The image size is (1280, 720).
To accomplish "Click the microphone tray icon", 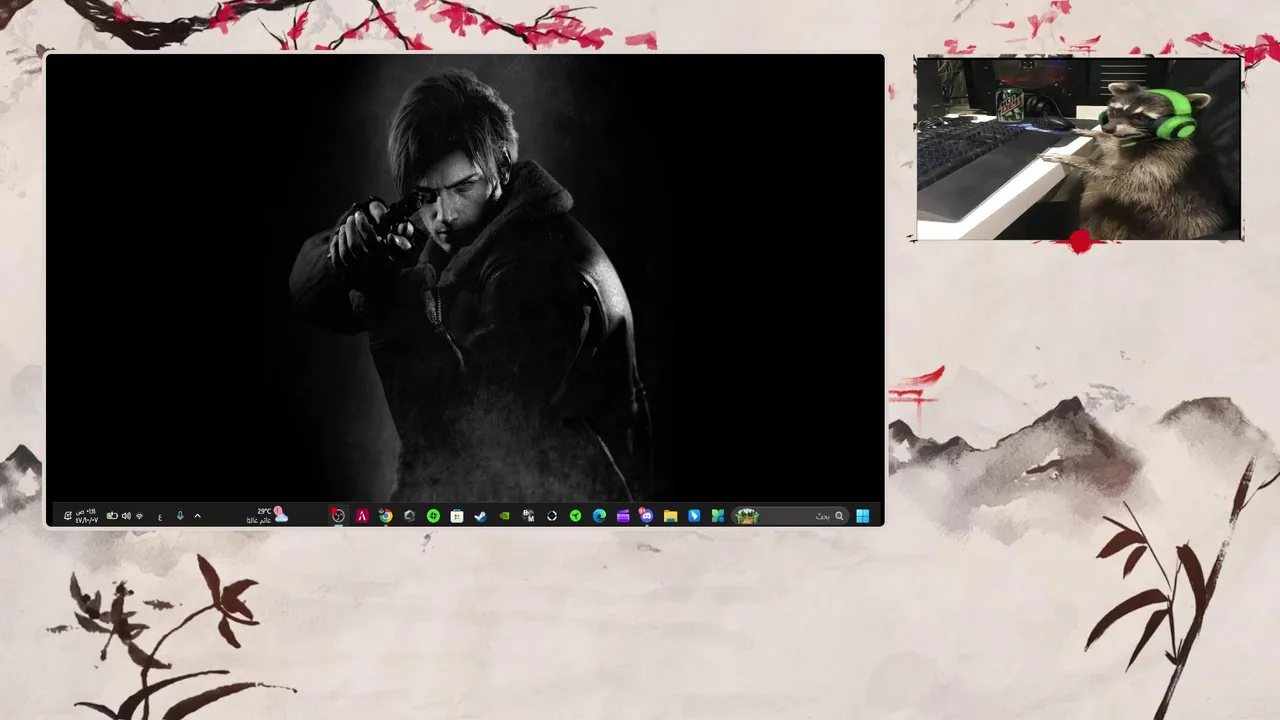I will click(180, 516).
